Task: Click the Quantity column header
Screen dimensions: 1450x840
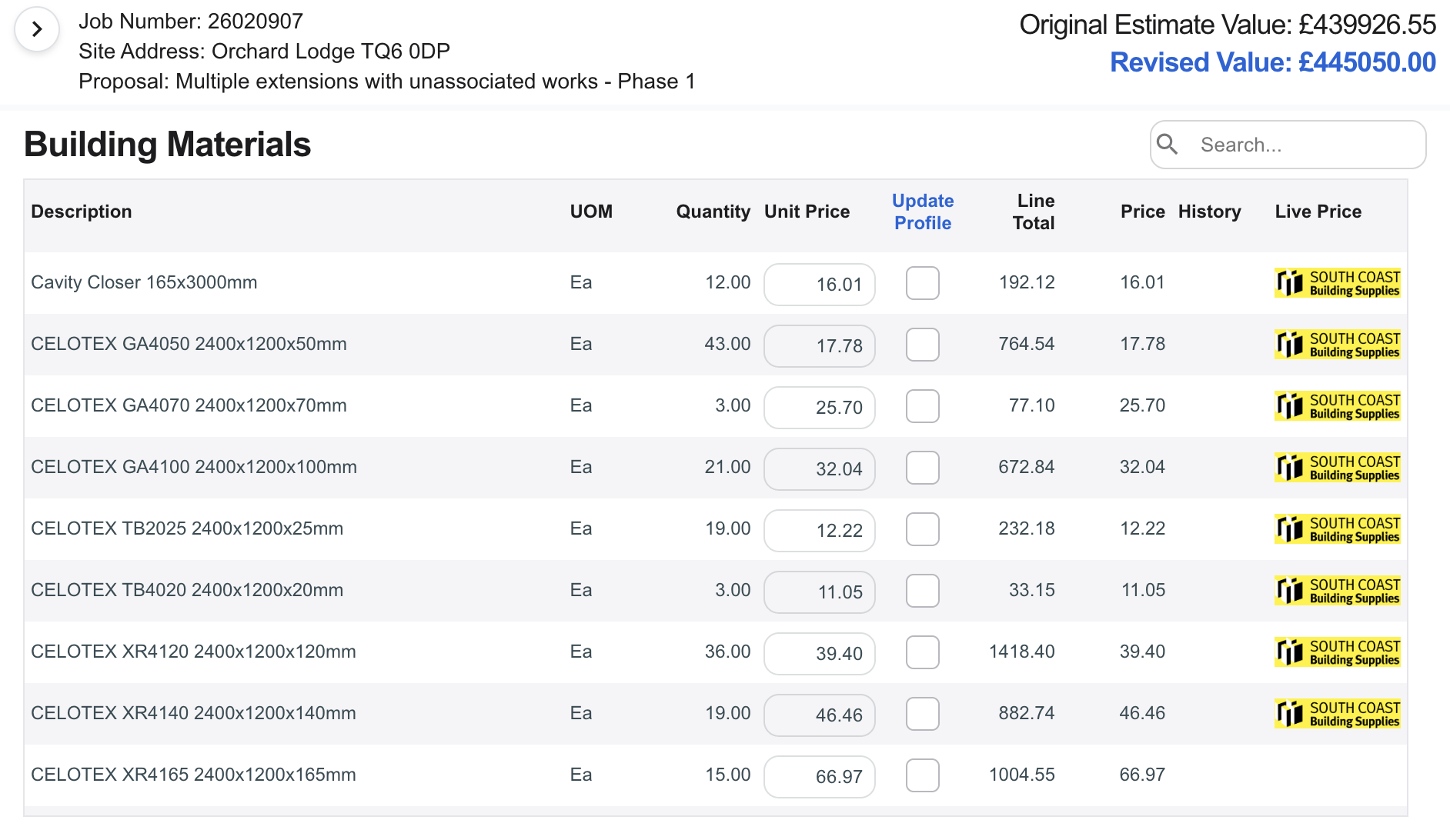Action: (x=713, y=212)
